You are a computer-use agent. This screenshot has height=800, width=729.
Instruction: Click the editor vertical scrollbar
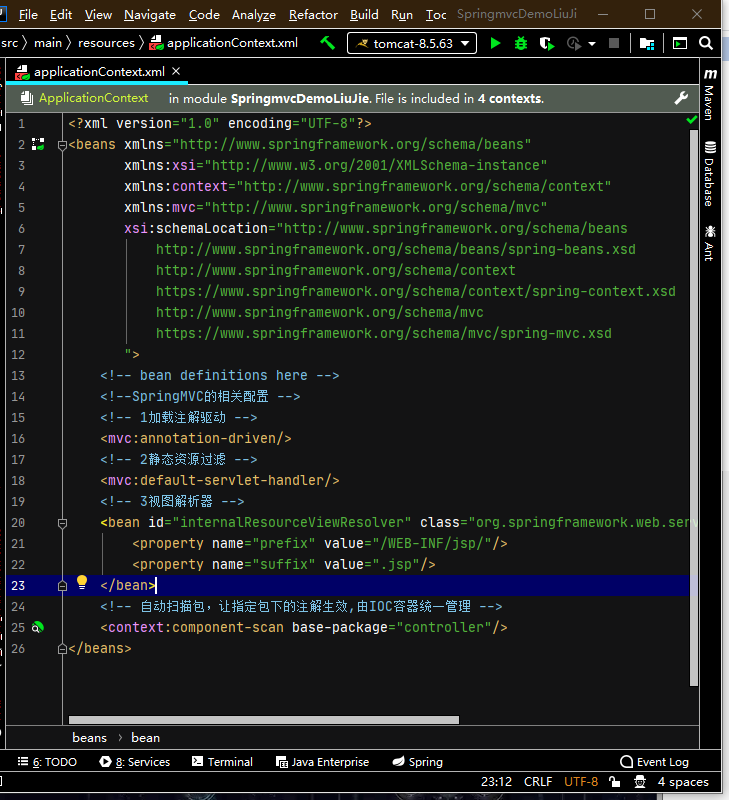click(693, 408)
